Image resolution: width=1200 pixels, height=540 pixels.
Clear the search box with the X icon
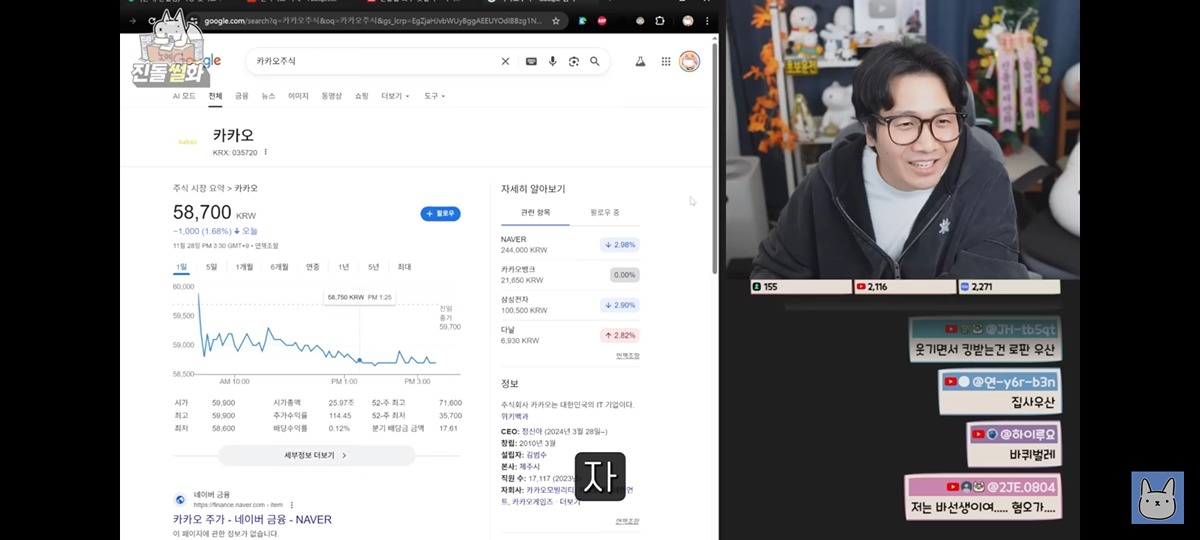coord(505,61)
